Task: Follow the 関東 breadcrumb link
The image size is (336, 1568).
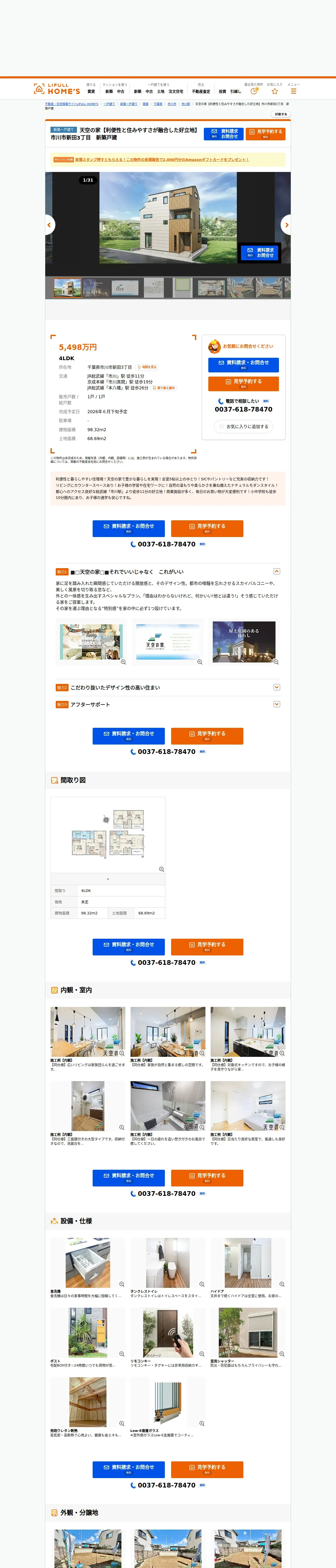Action: 146,104
